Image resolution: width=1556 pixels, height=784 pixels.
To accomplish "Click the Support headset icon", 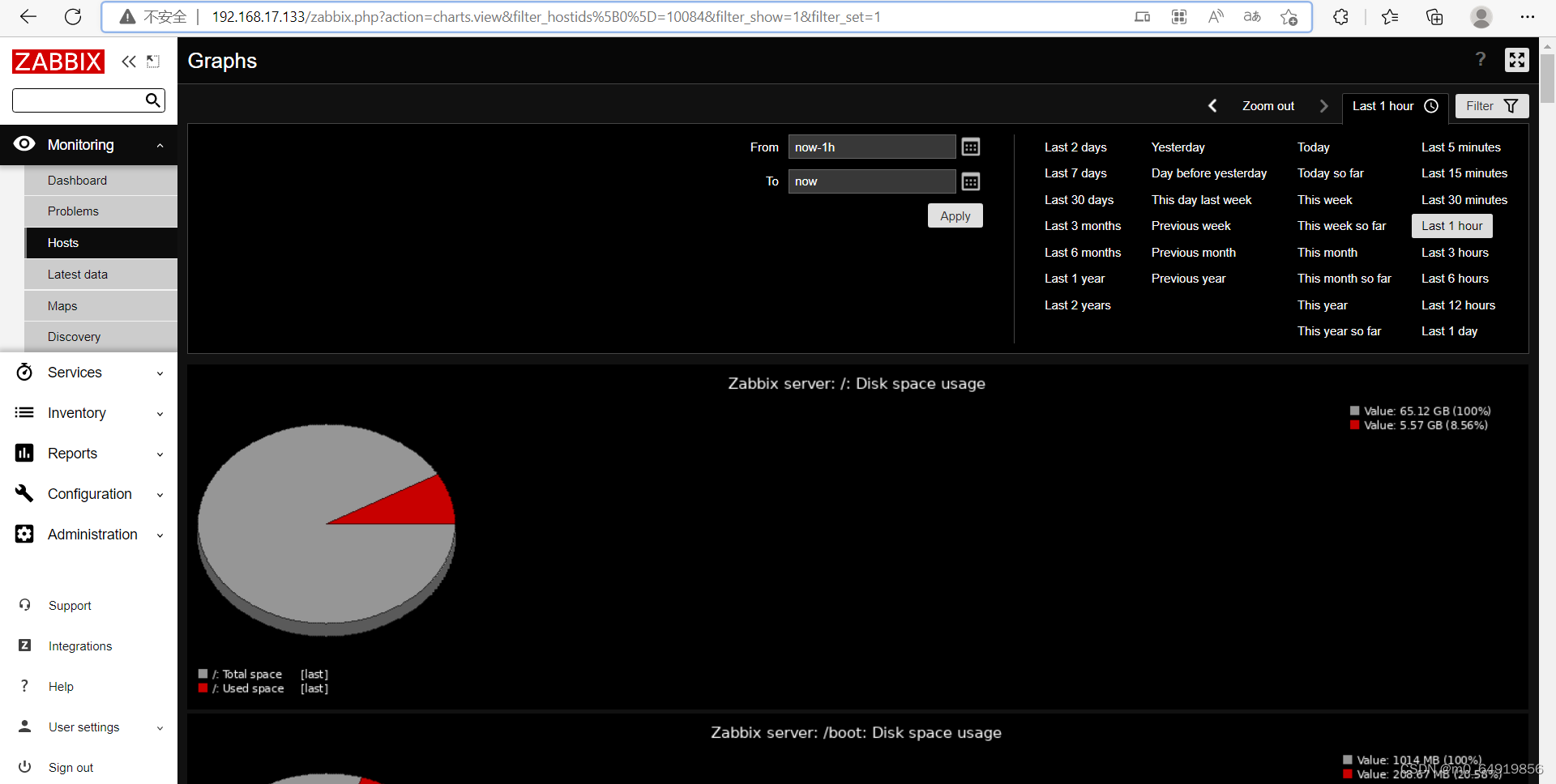I will pyautogui.click(x=24, y=605).
